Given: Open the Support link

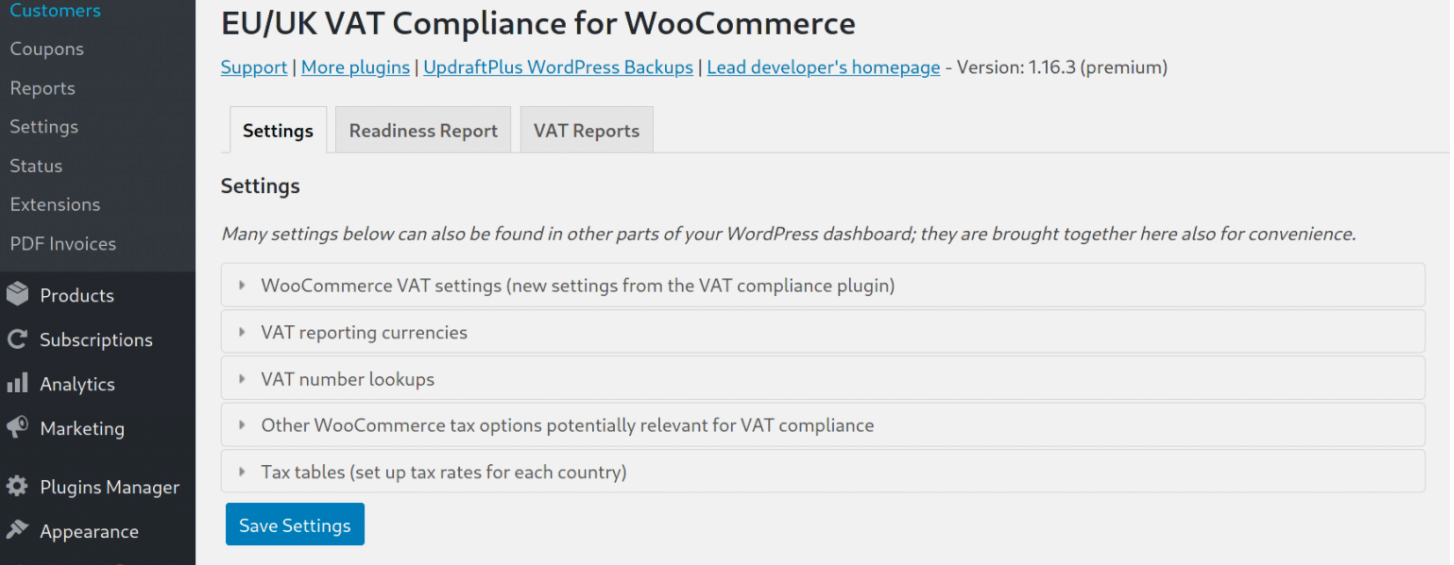Looking at the screenshot, I should [x=254, y=67].
